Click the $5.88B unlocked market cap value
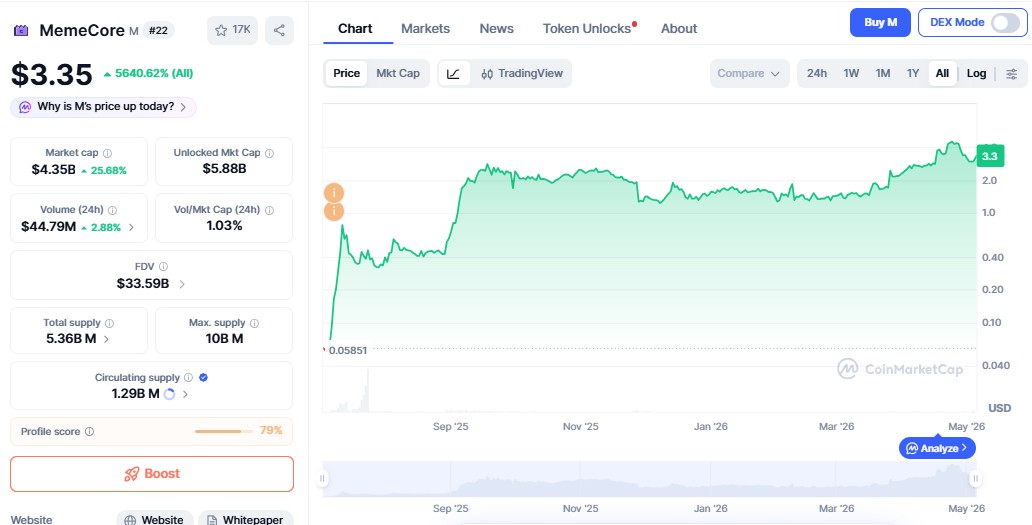 click(x=224, y=169)
